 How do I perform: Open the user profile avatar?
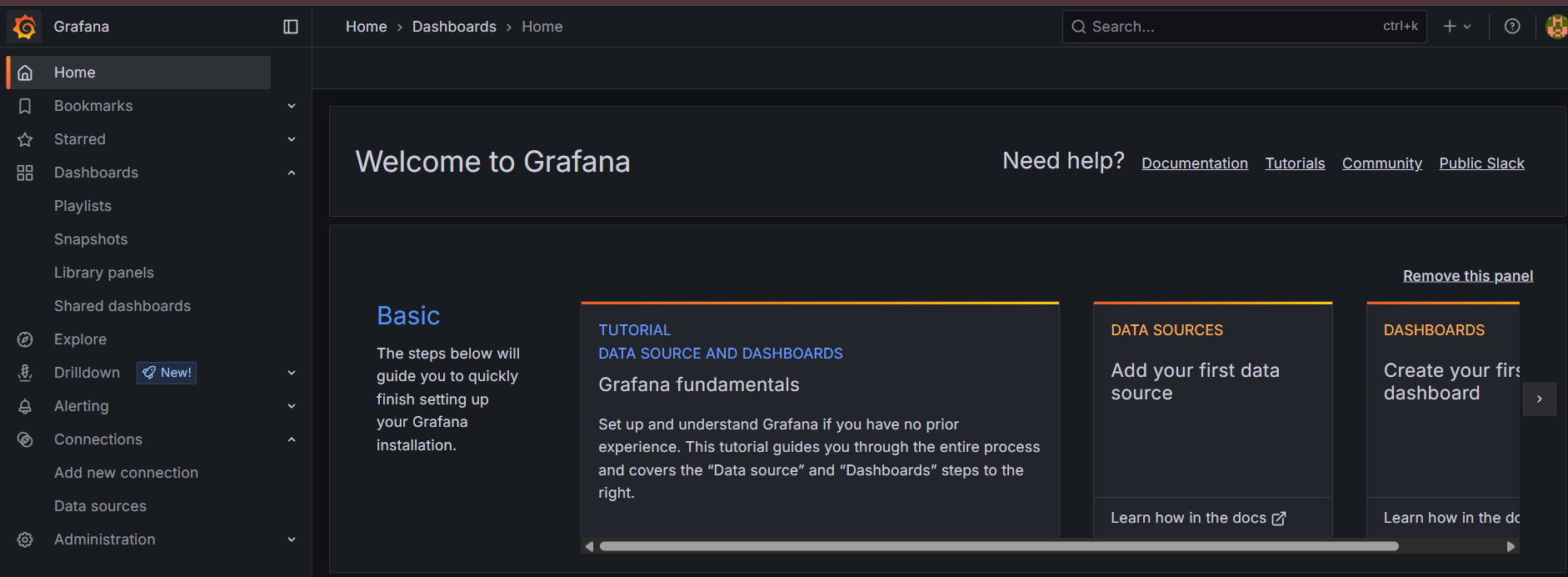point(1556,27)
